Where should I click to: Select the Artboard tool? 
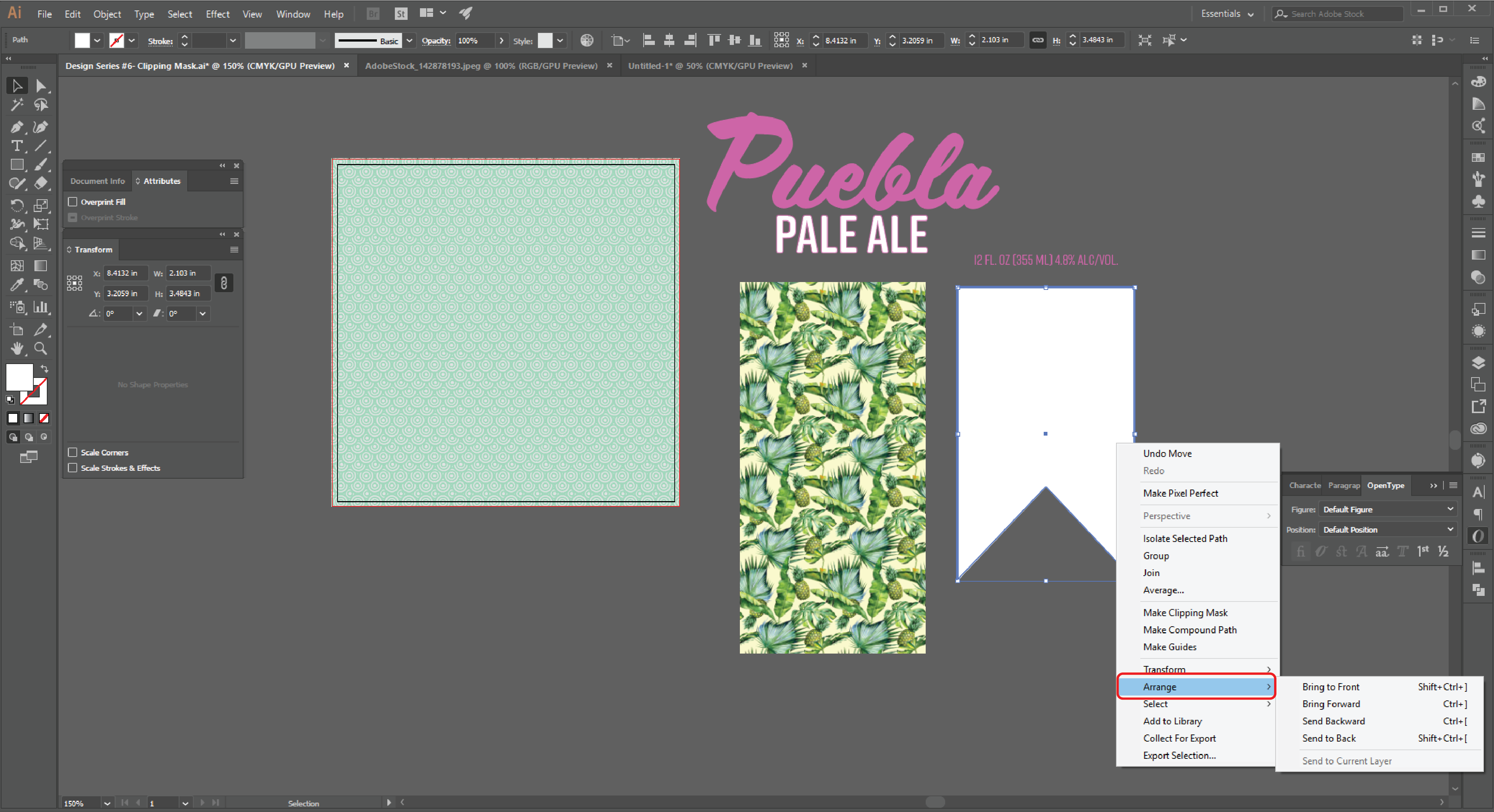pyautogui.click(x=17, y=330)
